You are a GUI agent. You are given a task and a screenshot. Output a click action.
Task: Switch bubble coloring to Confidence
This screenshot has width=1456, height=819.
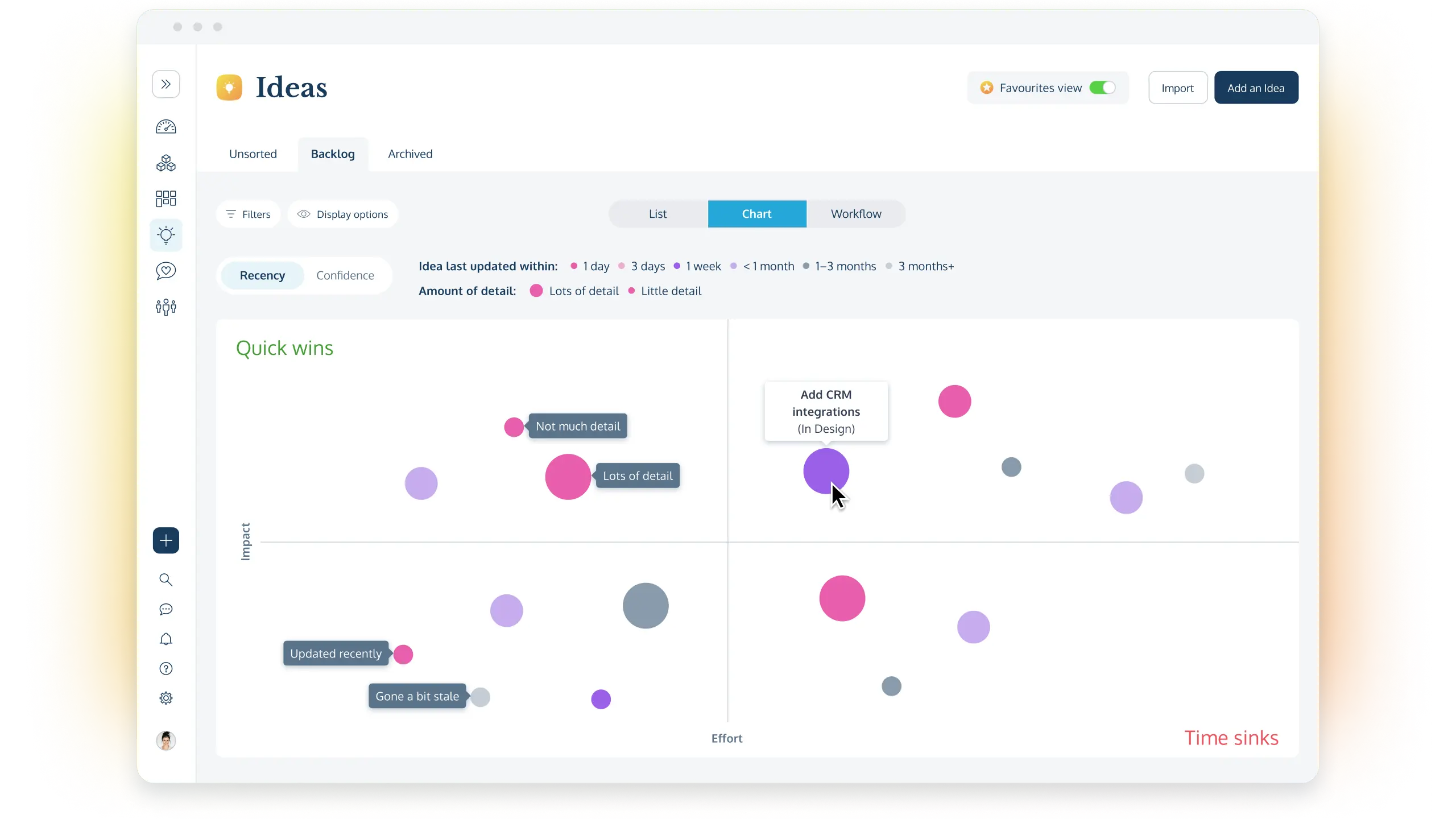click(x=345, y=275)
